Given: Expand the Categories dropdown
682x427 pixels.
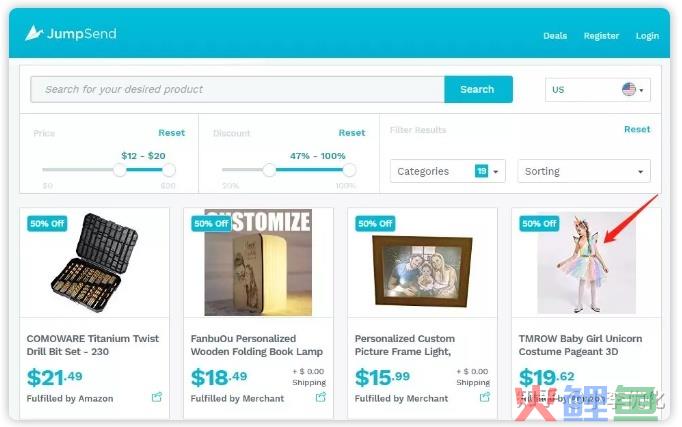Looking at the screenshot, I should coord(448,171).
